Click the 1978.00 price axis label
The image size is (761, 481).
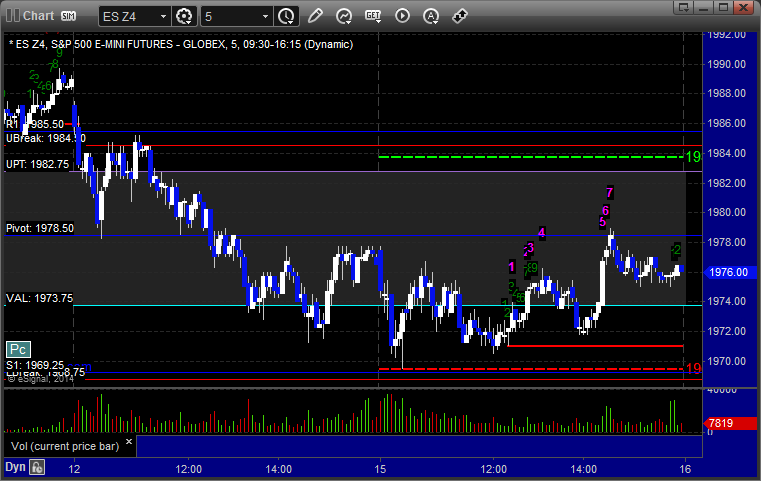[x=727, y=242]
